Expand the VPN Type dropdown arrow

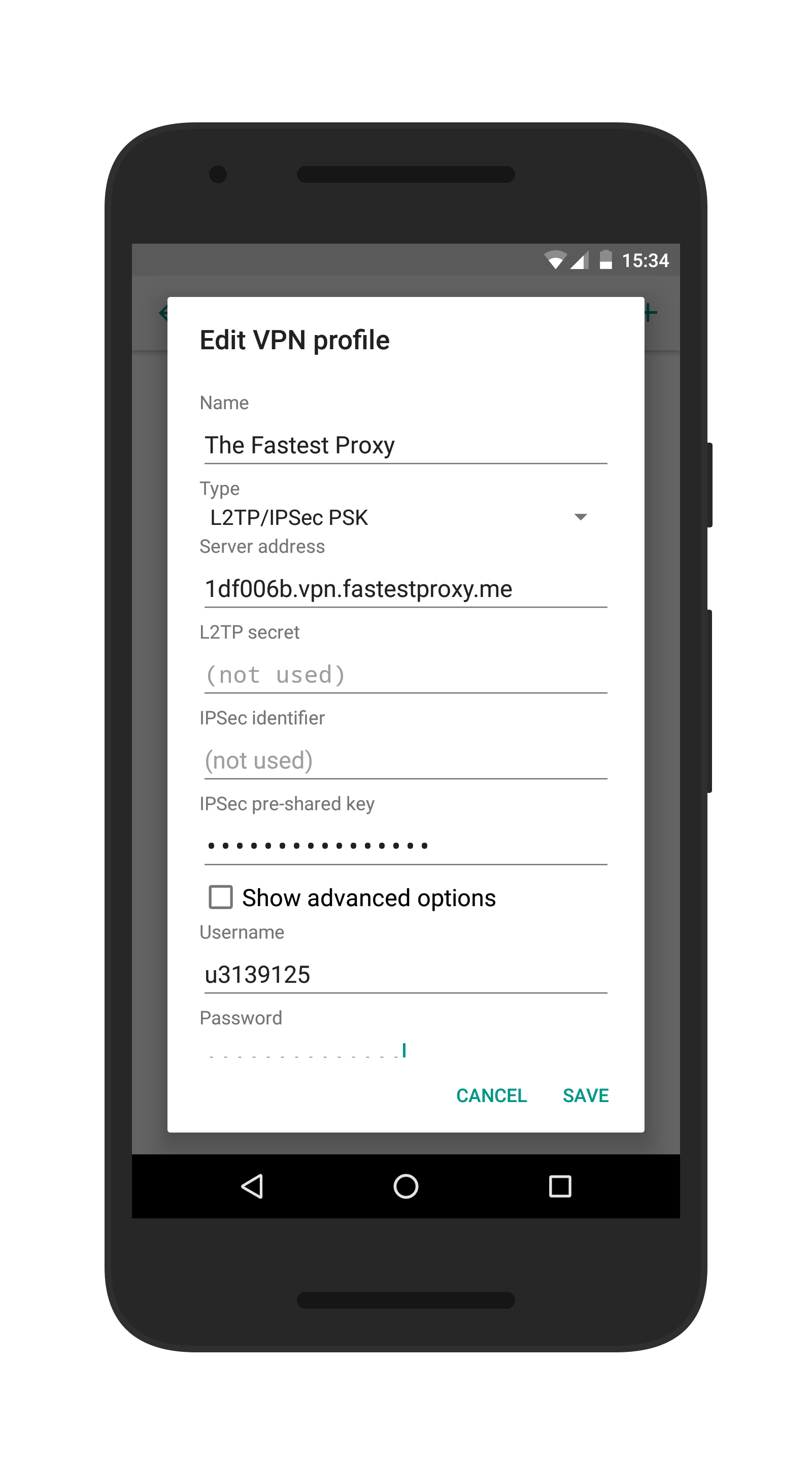581,516
